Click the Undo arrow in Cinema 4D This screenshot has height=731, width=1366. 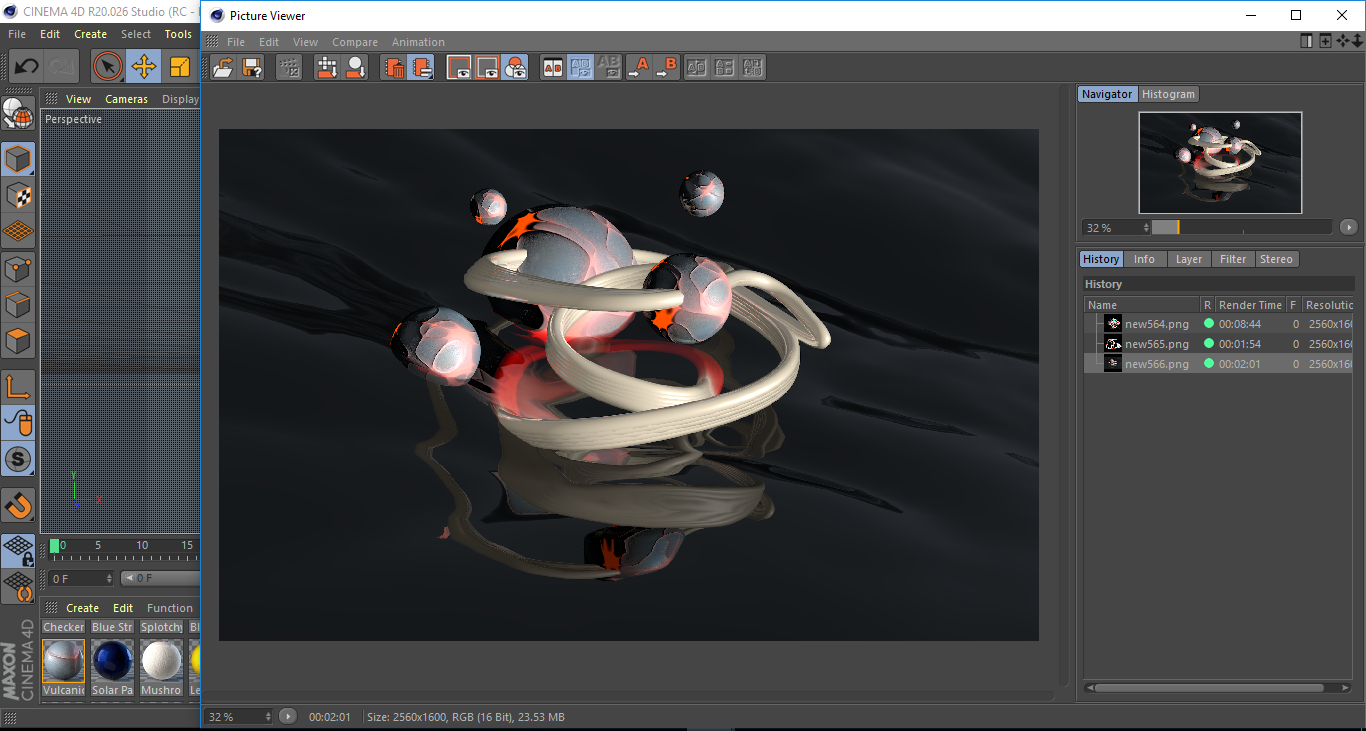point(27,67)
